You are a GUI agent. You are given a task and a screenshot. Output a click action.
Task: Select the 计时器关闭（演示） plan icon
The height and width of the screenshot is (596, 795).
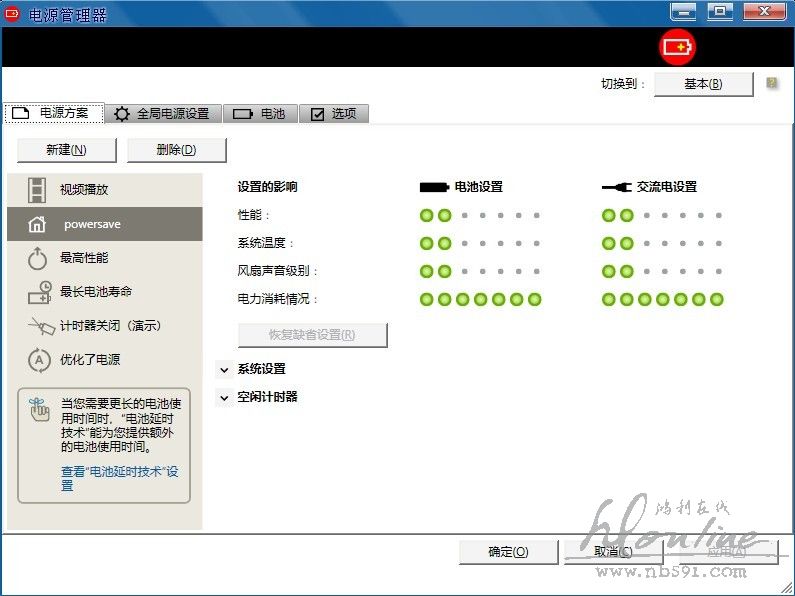pyautogui.click(x=39, y=326)
